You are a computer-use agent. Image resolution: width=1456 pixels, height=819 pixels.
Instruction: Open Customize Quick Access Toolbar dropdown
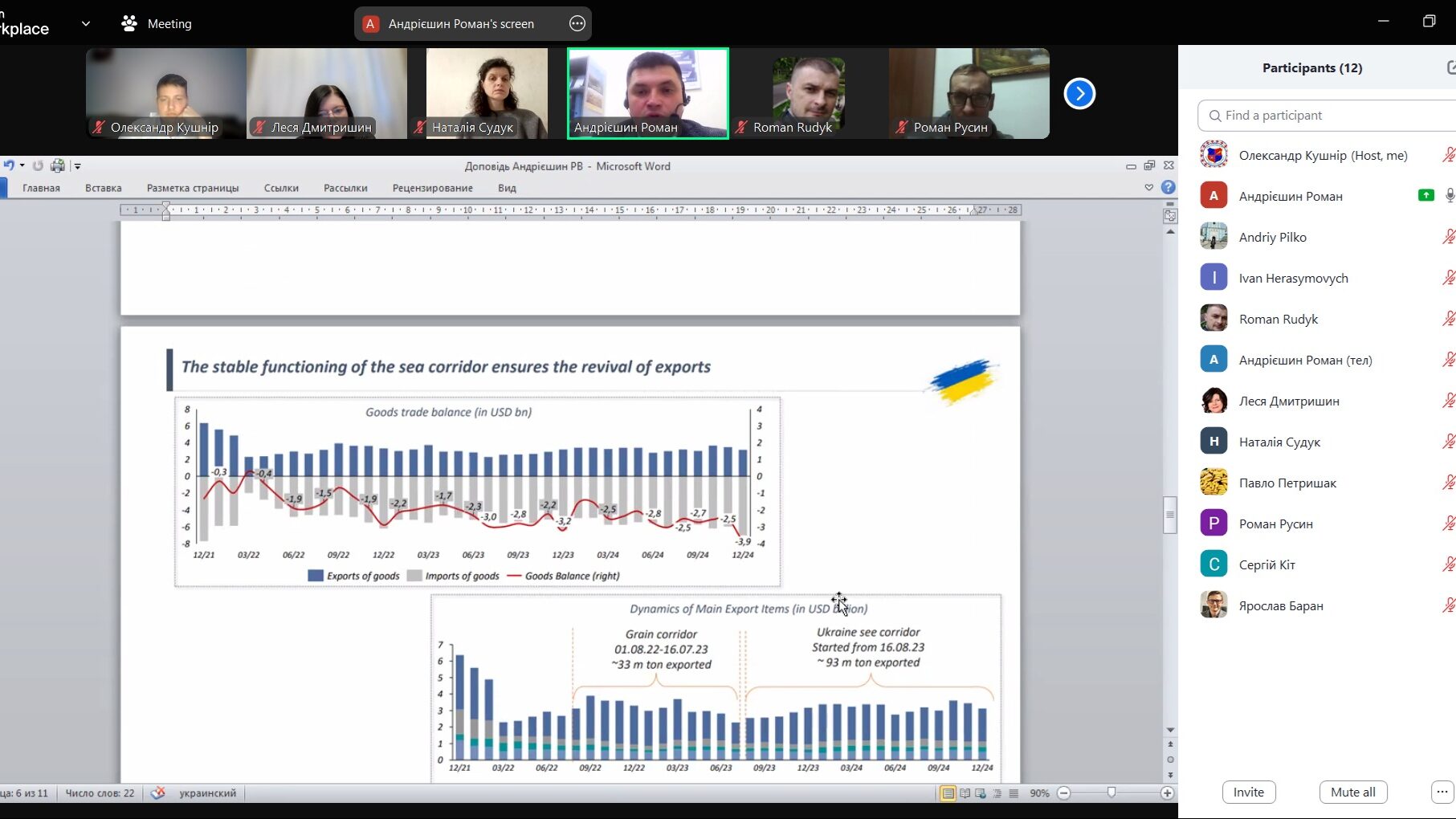pyautogui.click(x=78, y=166)
